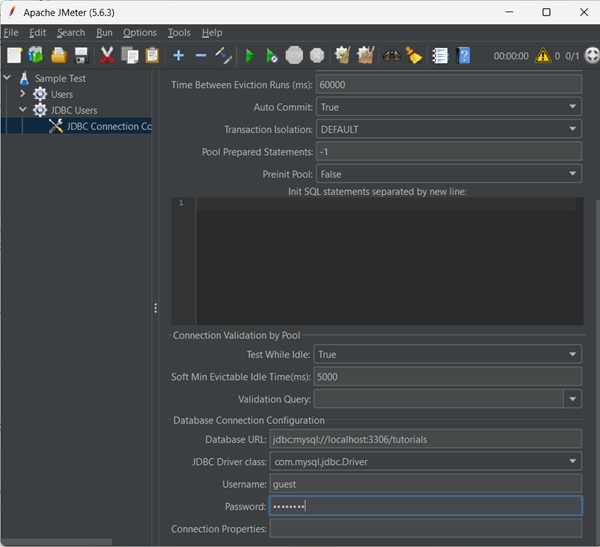Start the test with green play icon
The image size is (600, 547).
pyautogui.click(x=249, y=55)
